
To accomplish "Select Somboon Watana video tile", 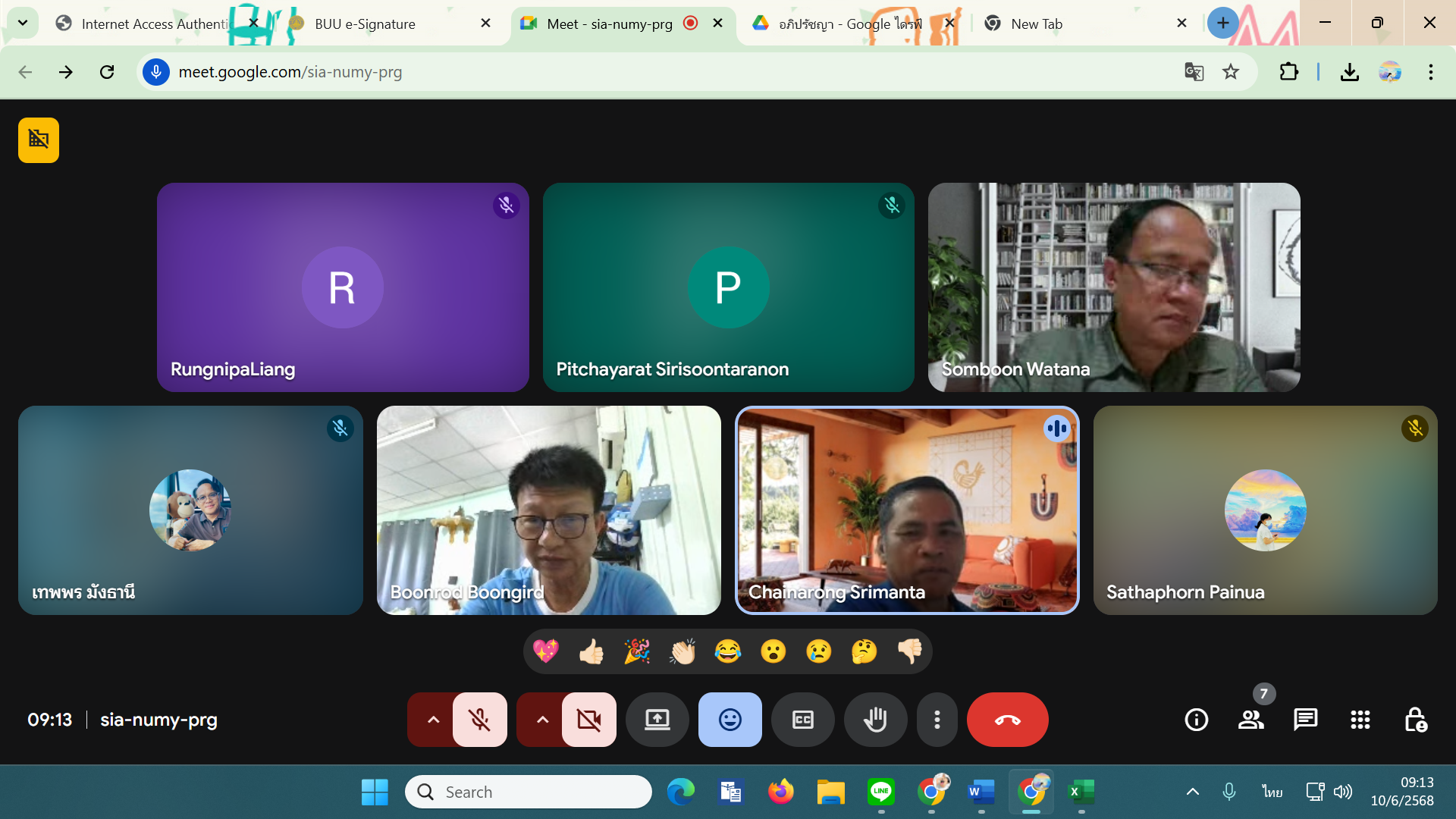I will tap(1114, 287).
